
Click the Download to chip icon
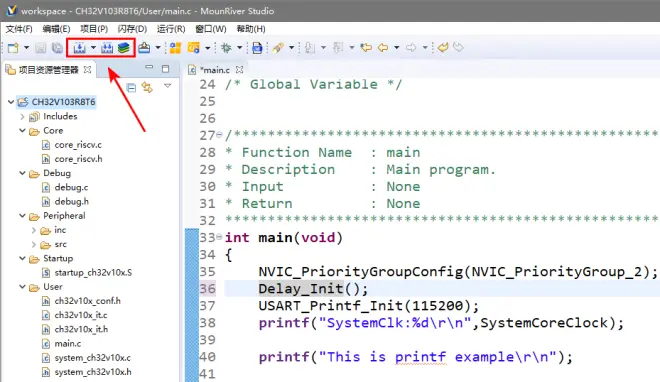[144, 48]
